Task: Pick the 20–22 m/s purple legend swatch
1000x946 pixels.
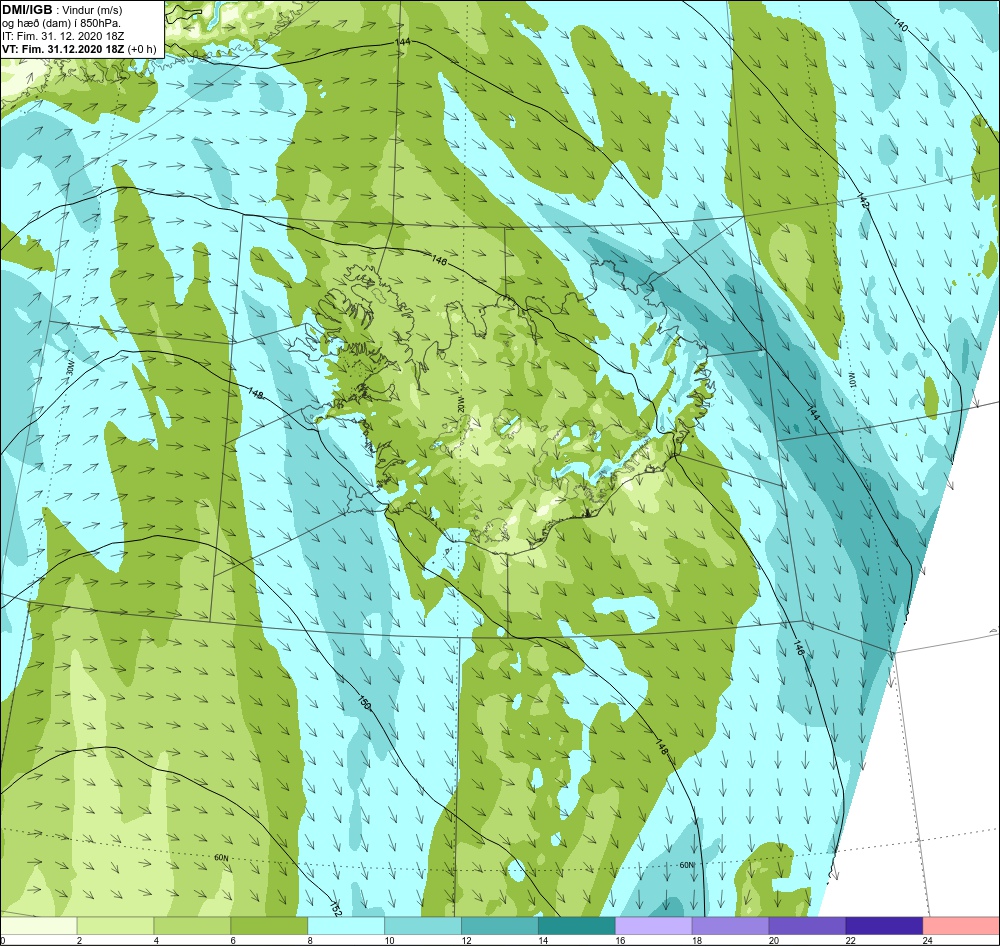Action: click(807, 925)
